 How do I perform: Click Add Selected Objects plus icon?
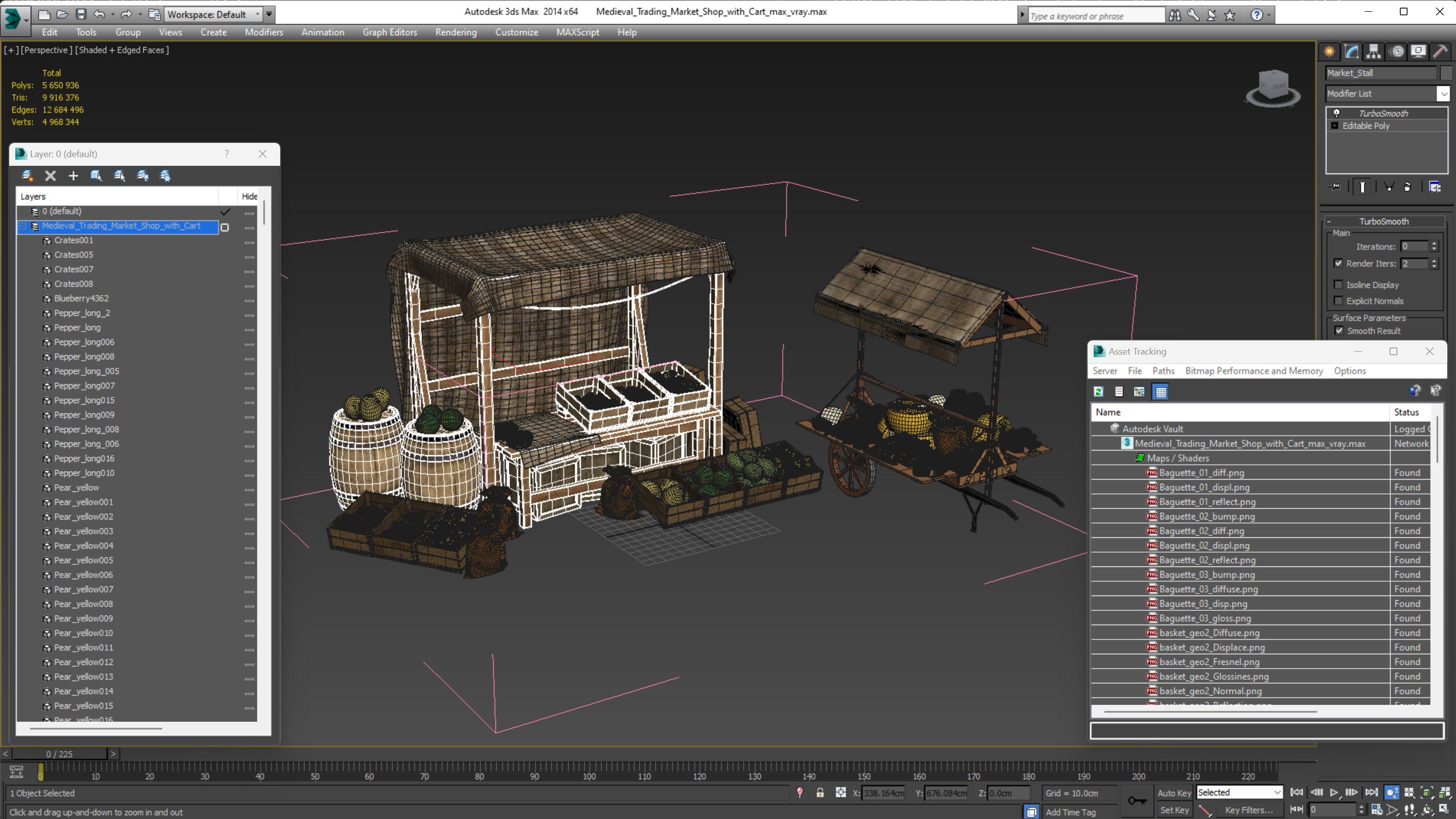(73, 176)
